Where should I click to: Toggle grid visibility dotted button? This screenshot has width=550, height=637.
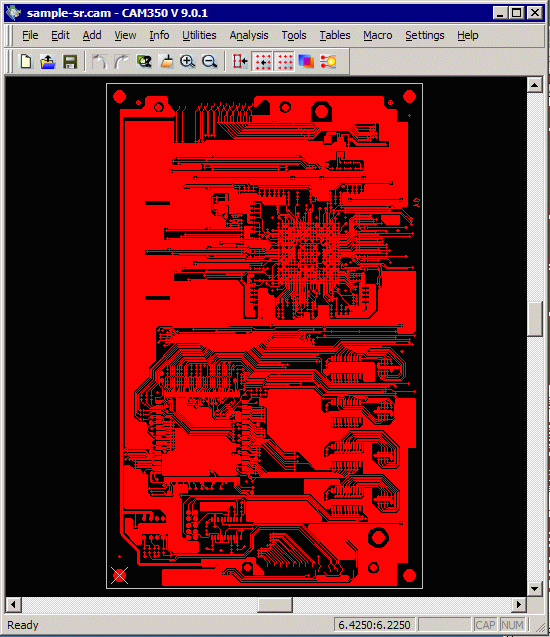pos(284,62)
